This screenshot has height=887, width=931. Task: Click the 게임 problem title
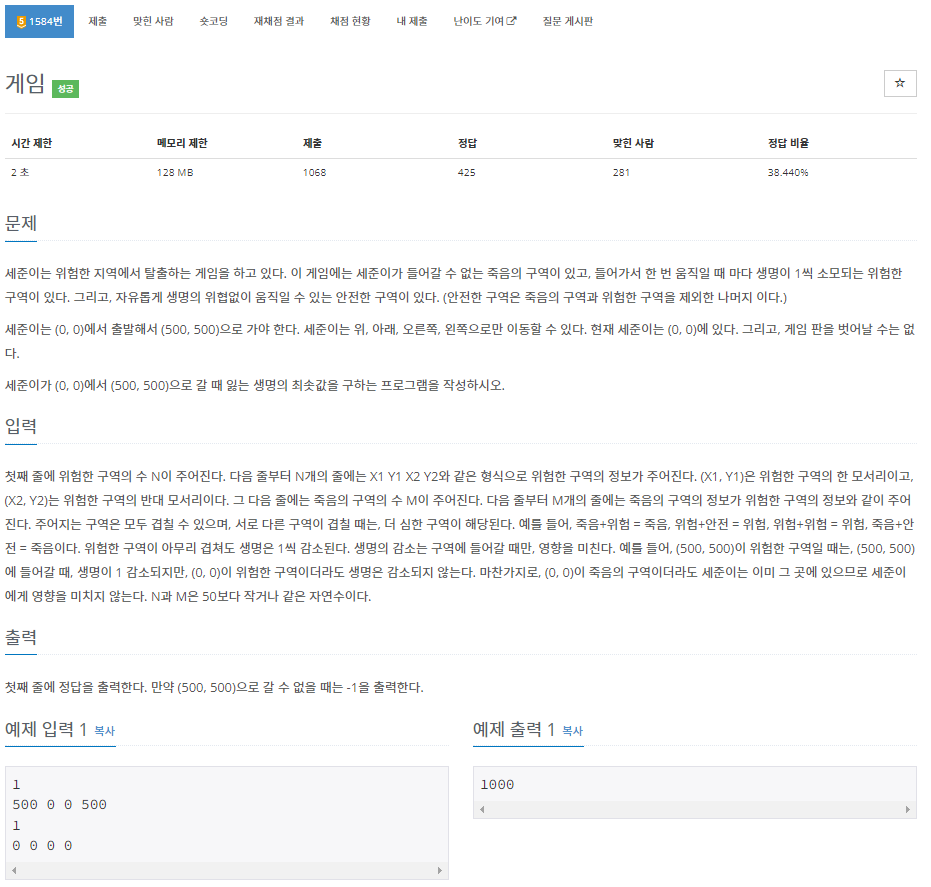click(x=25, y=84)
